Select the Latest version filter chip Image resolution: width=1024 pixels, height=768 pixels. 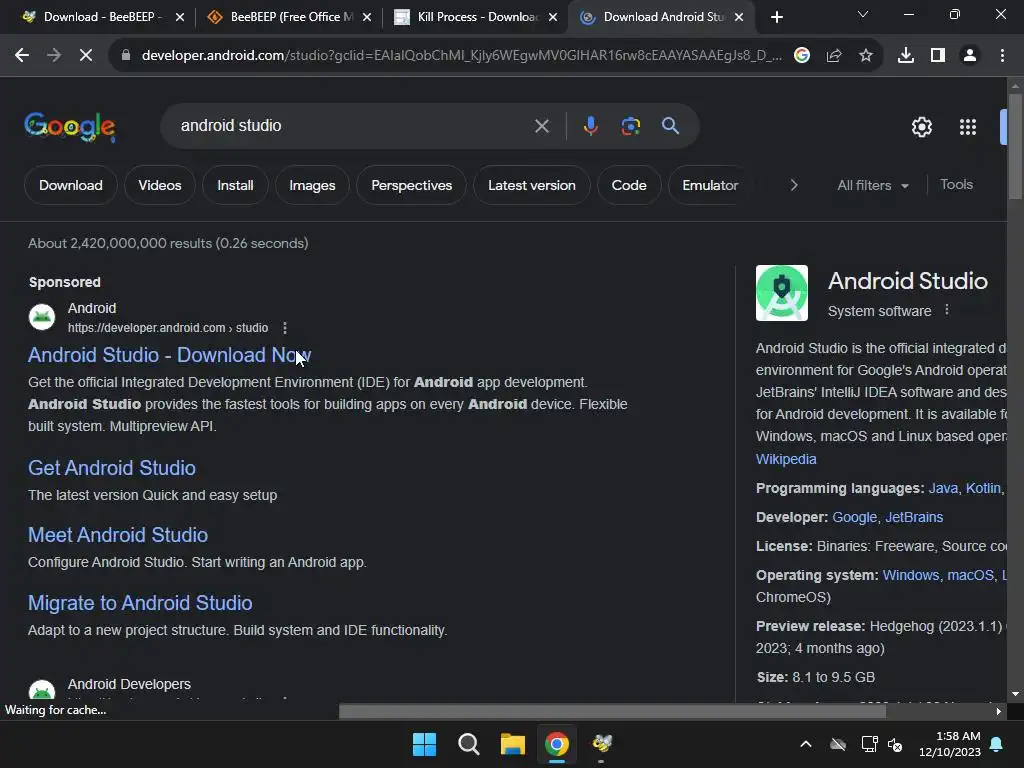tap(532, 185)
